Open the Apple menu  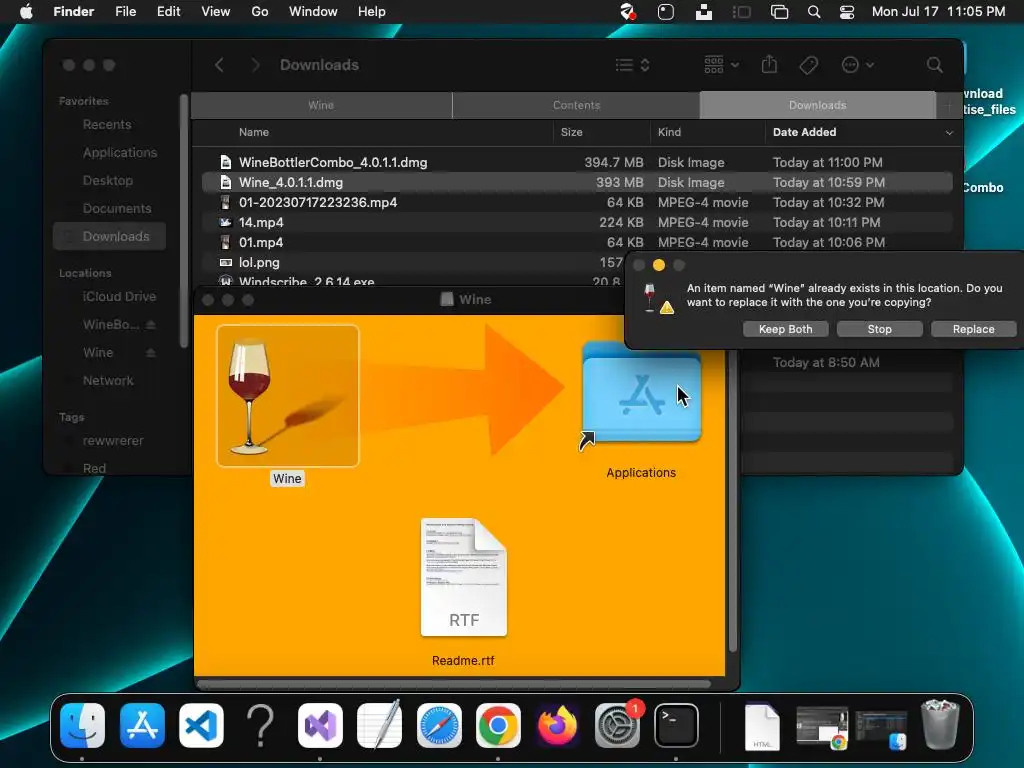click(x=25, y=12)
